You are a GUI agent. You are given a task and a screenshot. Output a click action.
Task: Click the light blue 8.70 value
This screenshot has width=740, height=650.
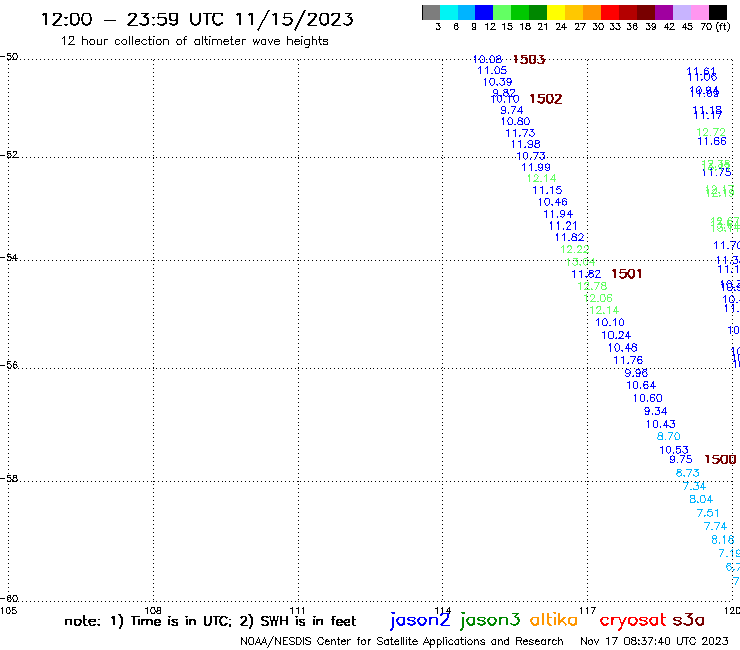[669, 436]
